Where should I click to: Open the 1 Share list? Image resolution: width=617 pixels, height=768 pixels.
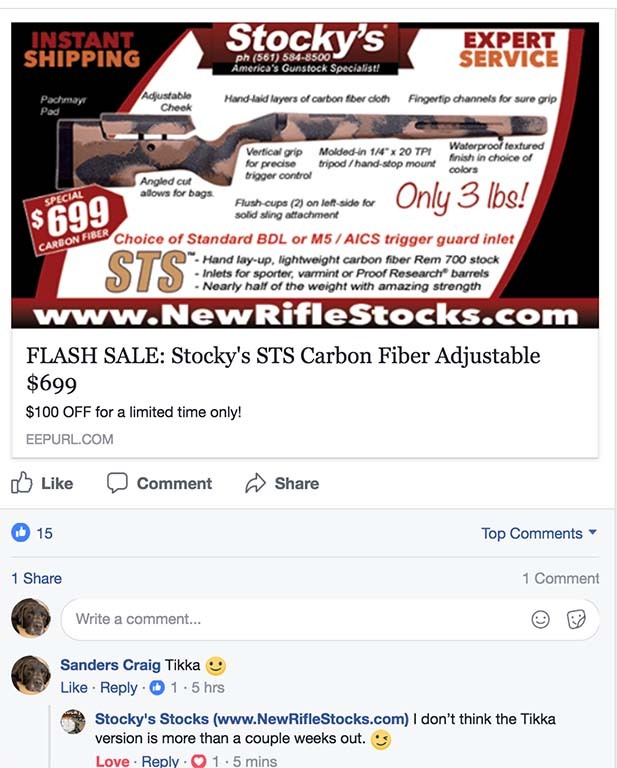click(37, 578)
